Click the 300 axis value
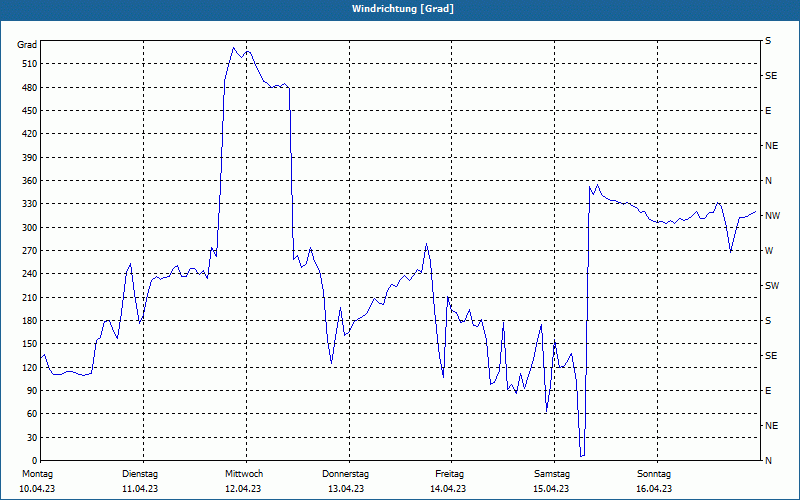 point(29,228)
